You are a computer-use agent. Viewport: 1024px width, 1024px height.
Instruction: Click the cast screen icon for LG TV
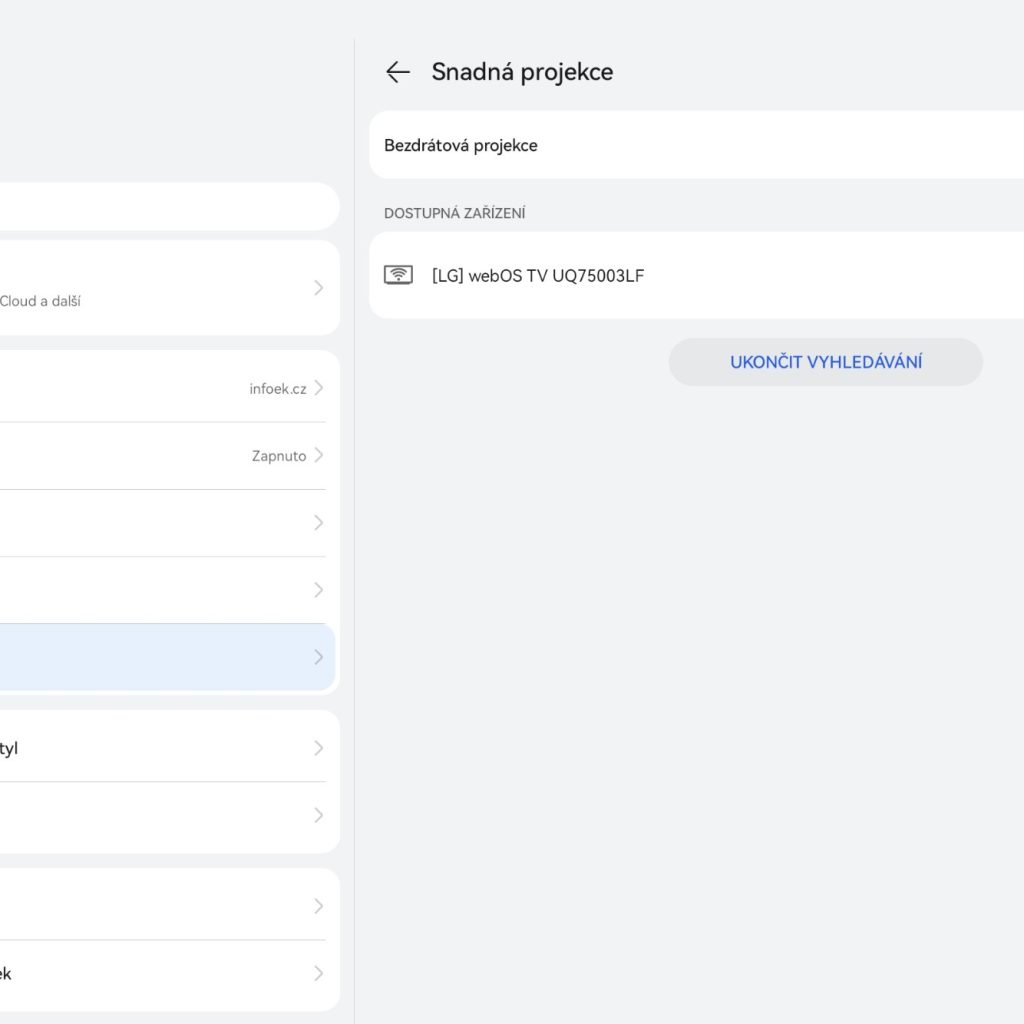(x=398, y=275)
